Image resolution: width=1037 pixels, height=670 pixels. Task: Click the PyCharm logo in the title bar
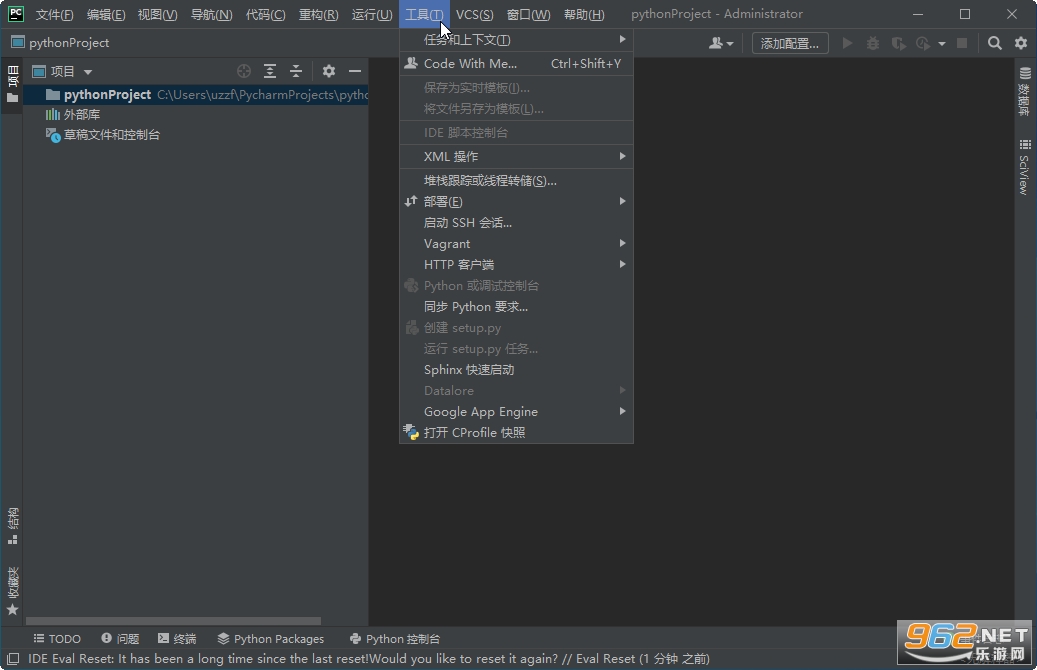click(x=15, y=14)
